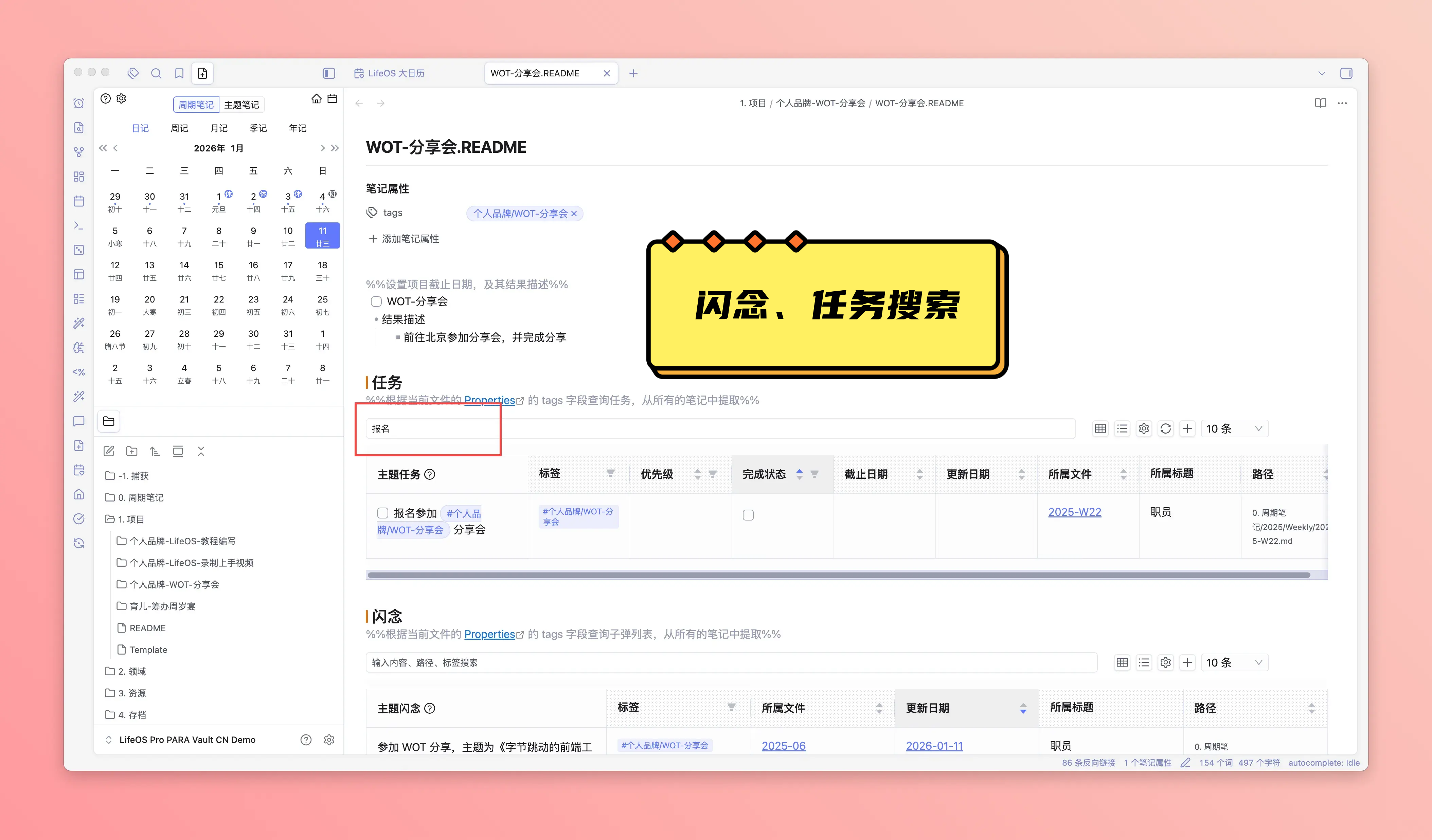Tick the 完成状态 column checkbox in row
Screen dimensions: 1432x840
pos(748,515)
